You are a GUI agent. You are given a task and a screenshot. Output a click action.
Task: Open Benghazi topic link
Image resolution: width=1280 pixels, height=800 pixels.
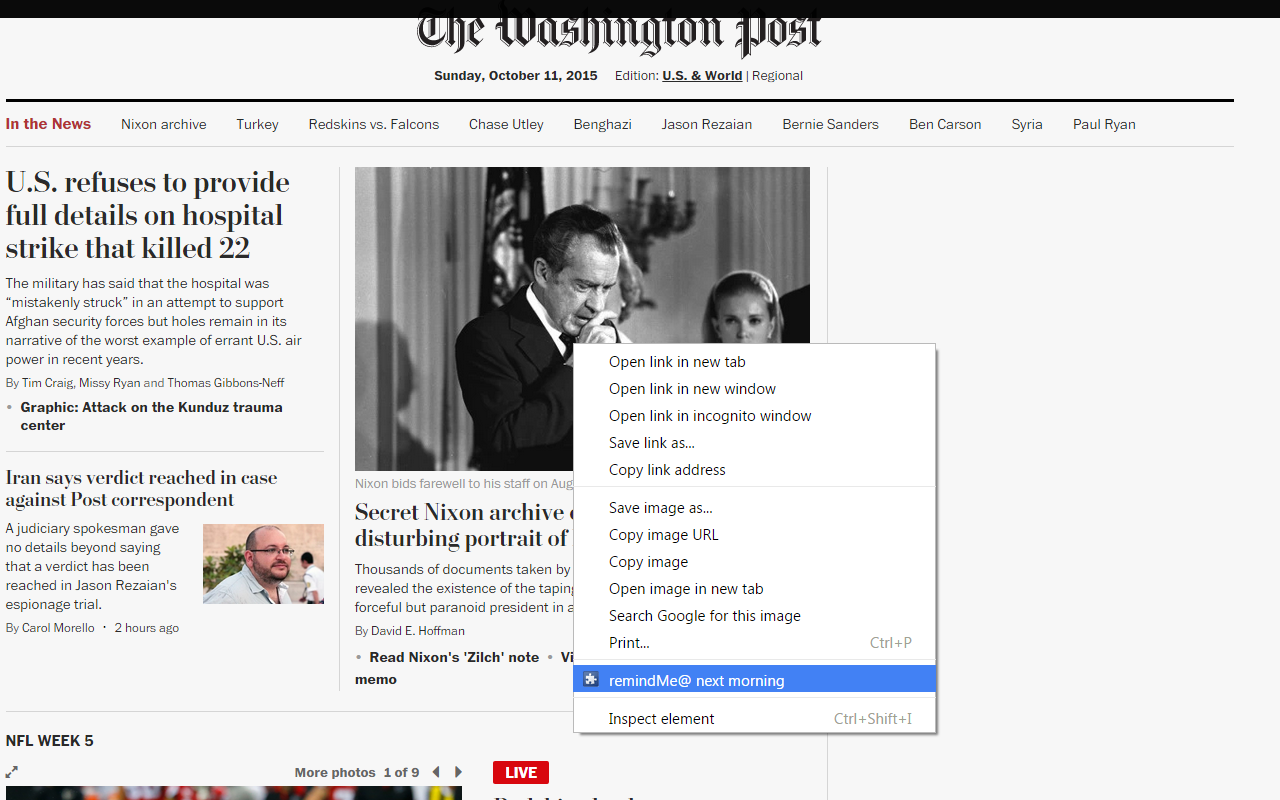pyautogui.click(x=602, y=125)
